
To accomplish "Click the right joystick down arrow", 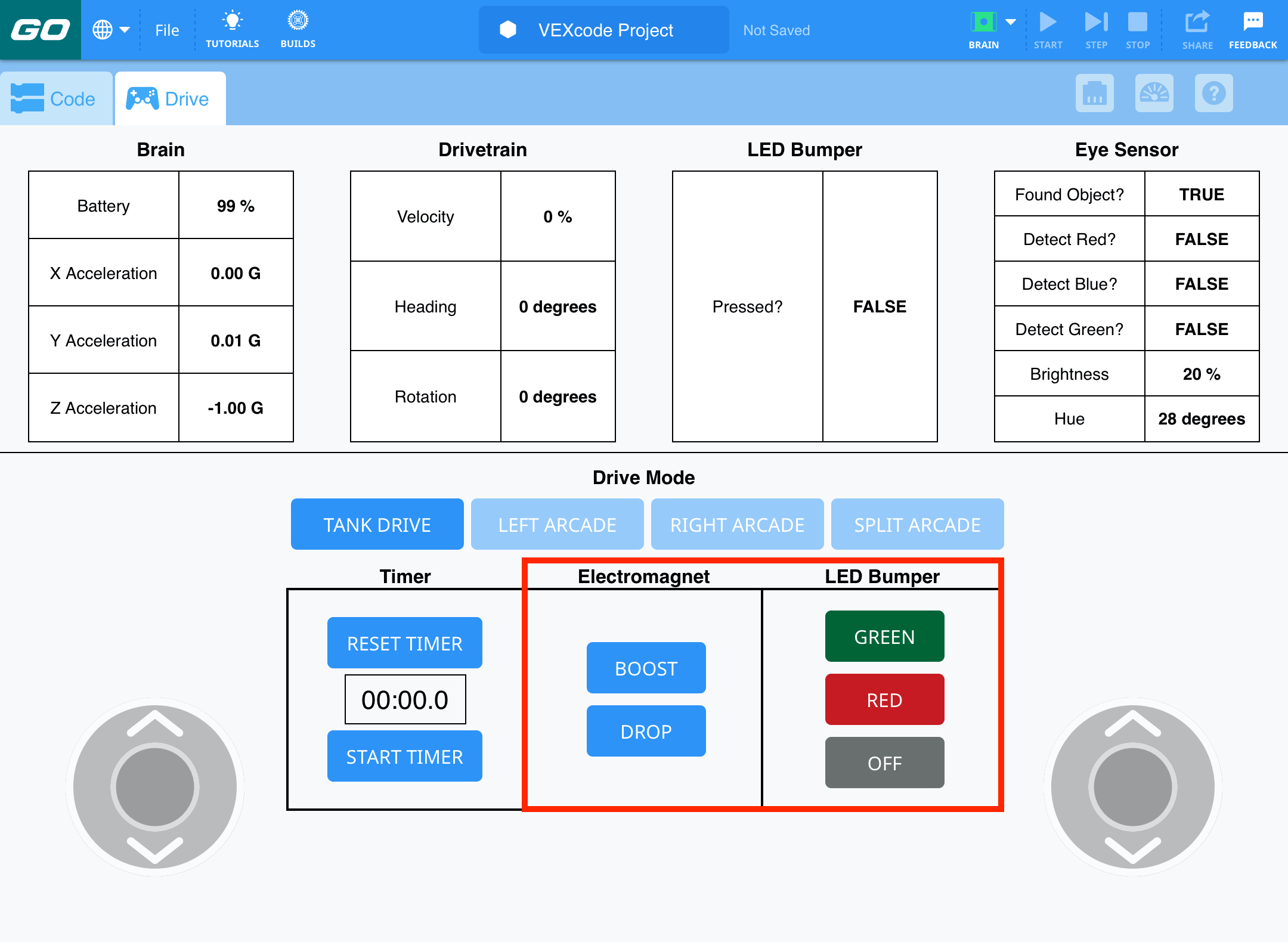I will tap(1133, 850).
